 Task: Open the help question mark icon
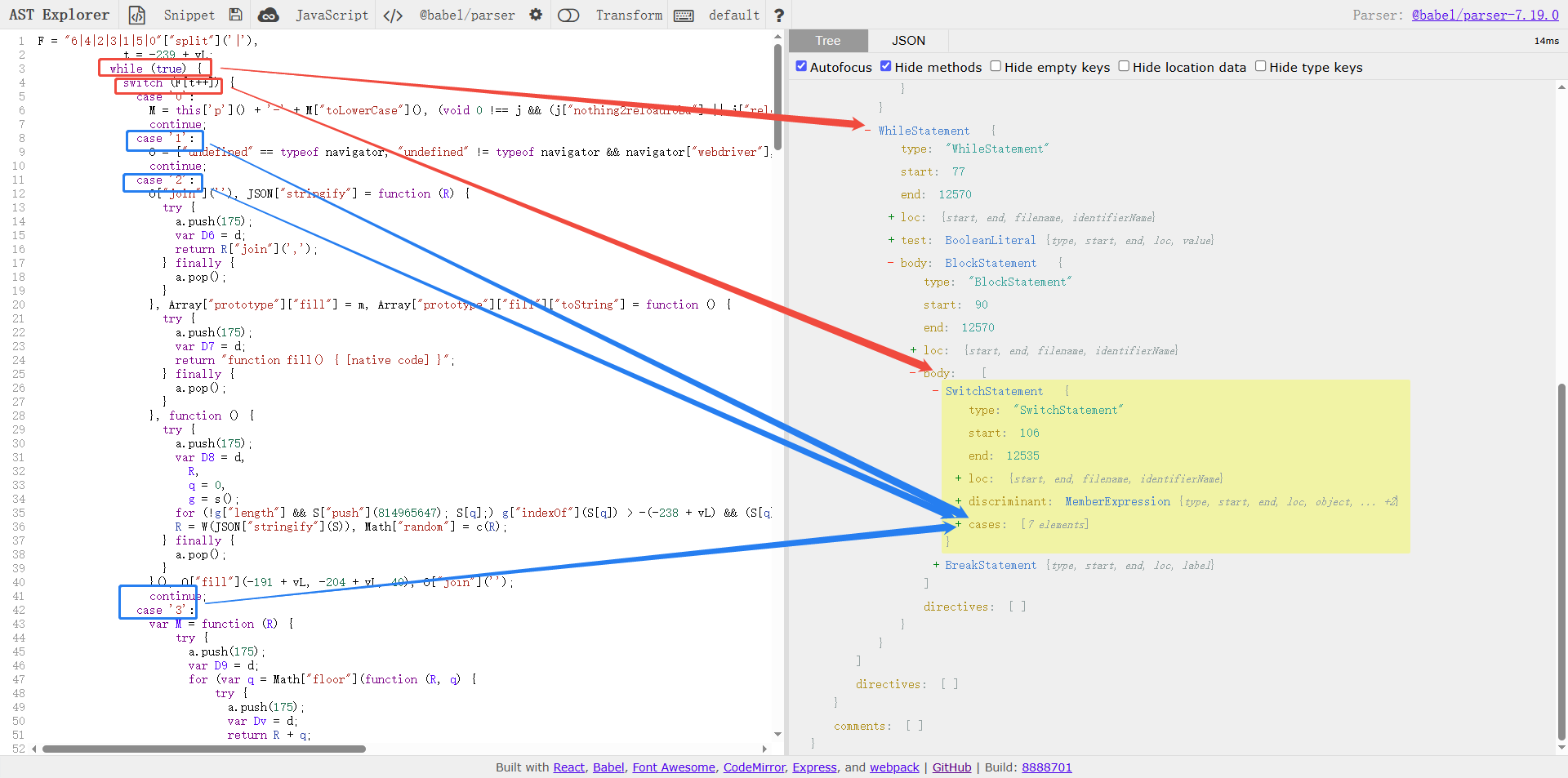coord(779,15)
